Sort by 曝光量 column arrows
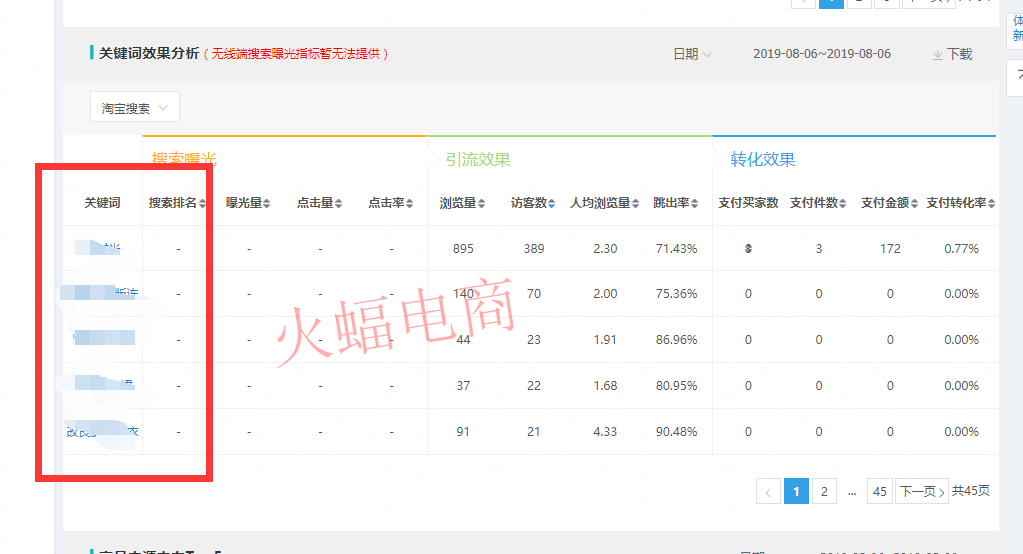Screen dimensions: 1023x554 (267, 203)
